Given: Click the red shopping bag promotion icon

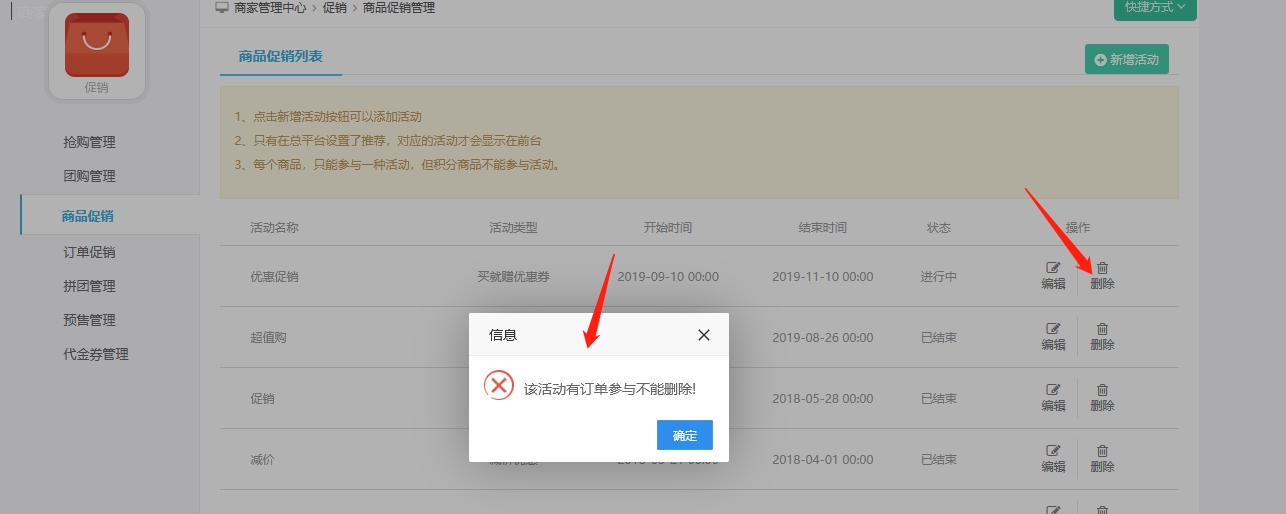Looking at the screenshot, I should click(x=97, y=45).
